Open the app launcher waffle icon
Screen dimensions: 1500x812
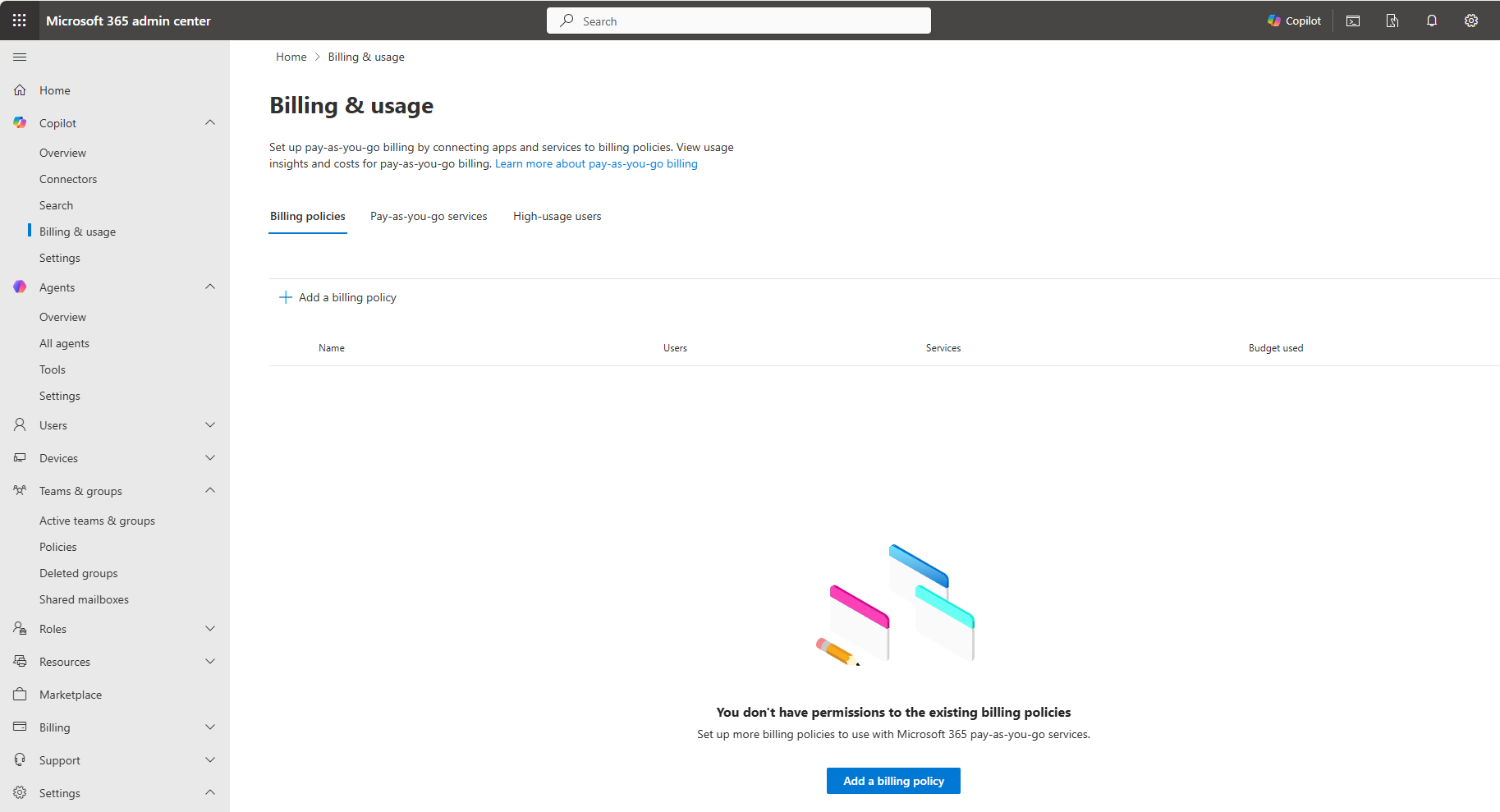(20, 21)
